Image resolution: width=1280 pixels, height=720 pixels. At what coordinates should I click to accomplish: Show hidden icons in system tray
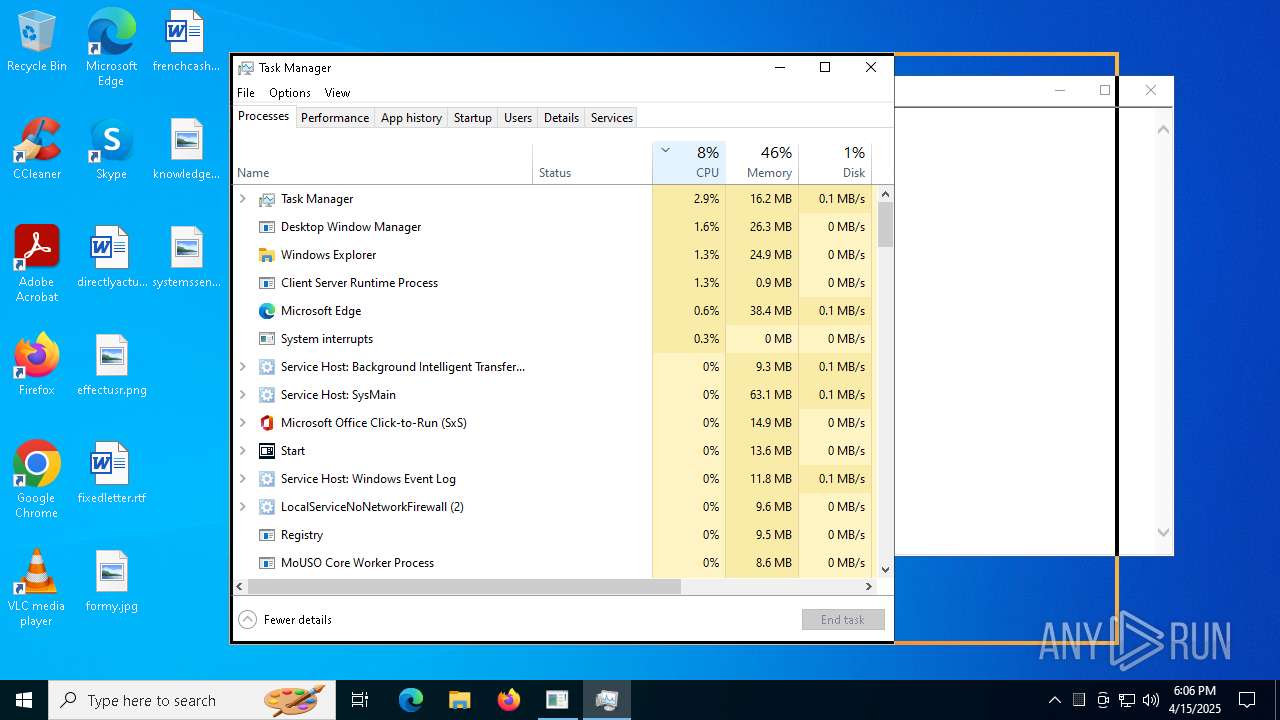(1054, 700)
